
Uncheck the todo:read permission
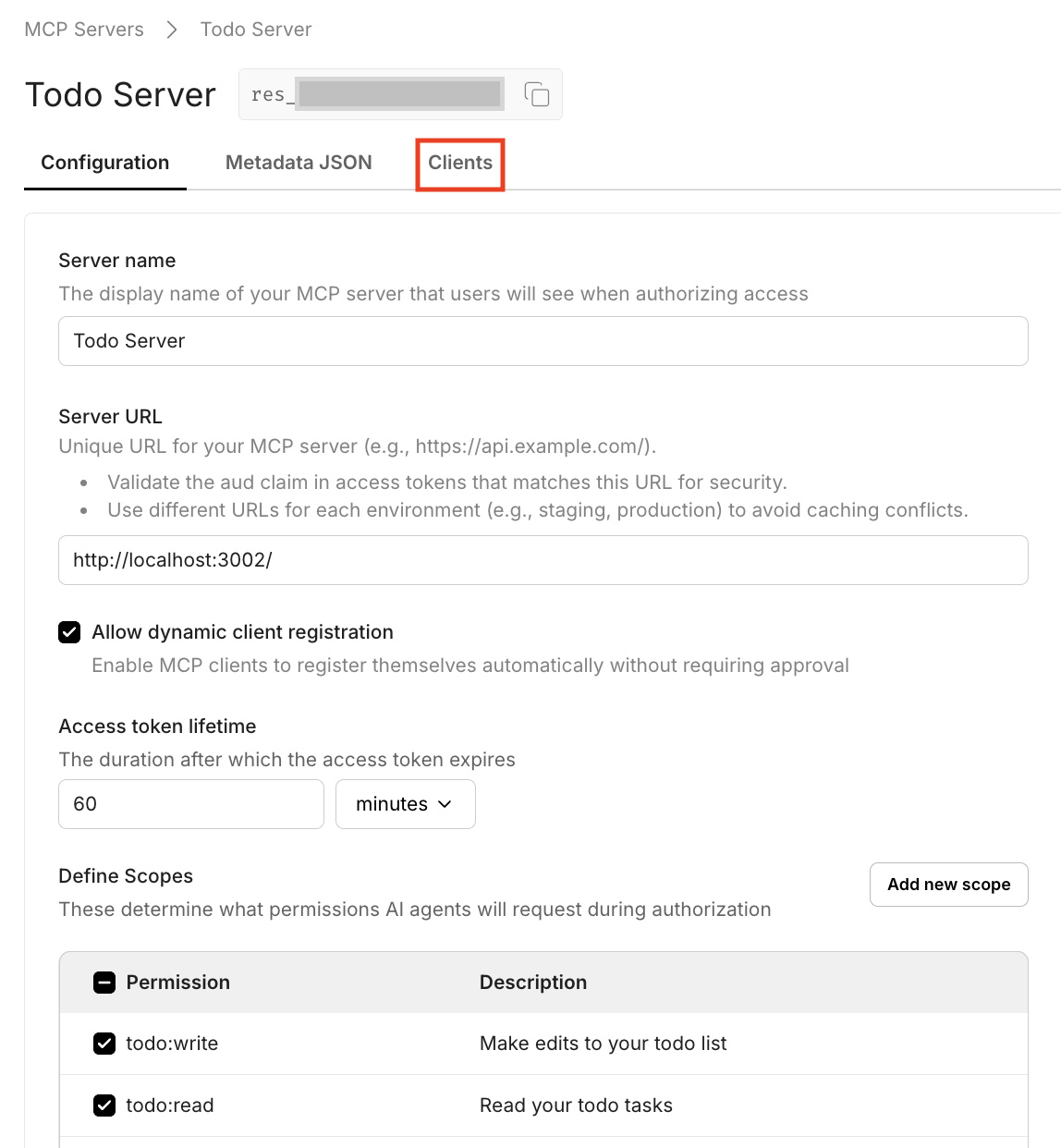[104, 1105]
